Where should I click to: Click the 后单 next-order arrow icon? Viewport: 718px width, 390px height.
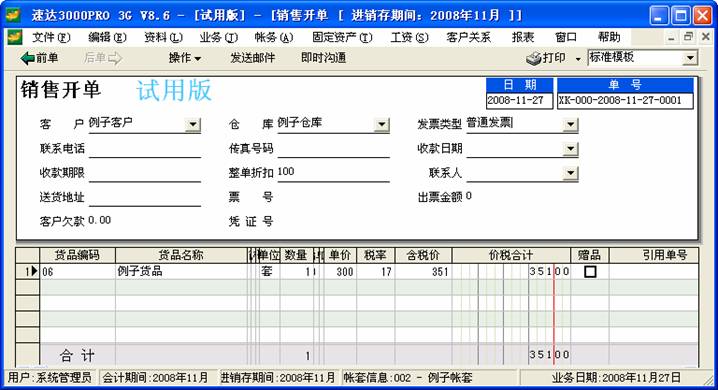[x=115, y=58]
